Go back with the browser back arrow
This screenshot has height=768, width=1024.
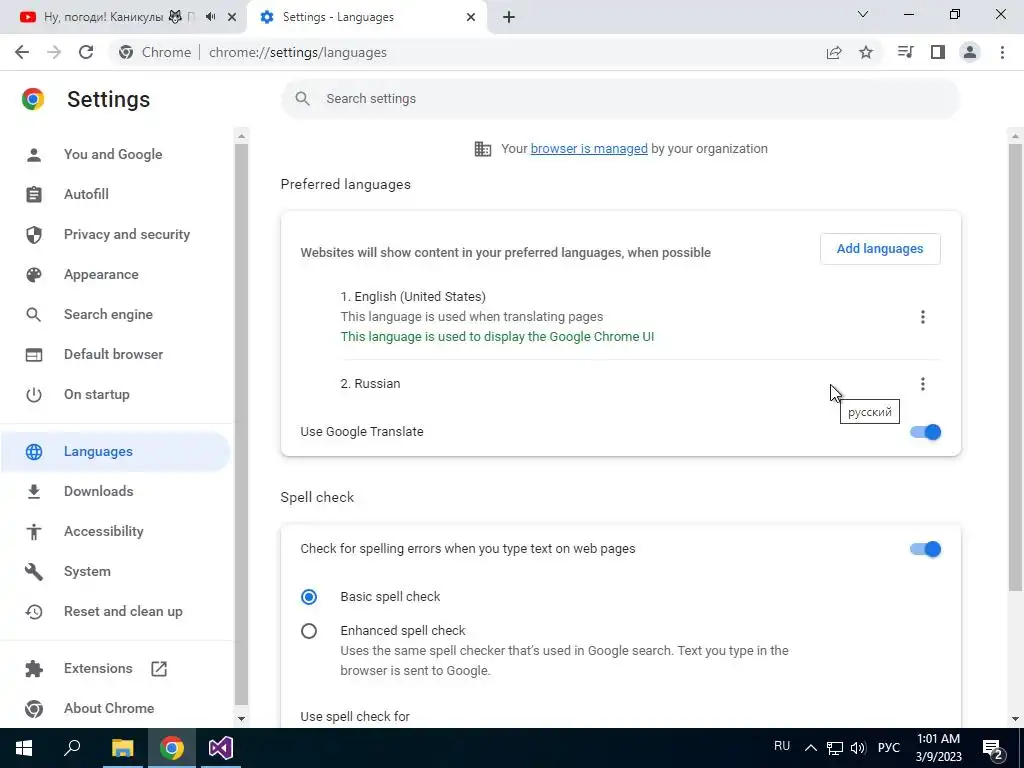(x=22, y=52)
